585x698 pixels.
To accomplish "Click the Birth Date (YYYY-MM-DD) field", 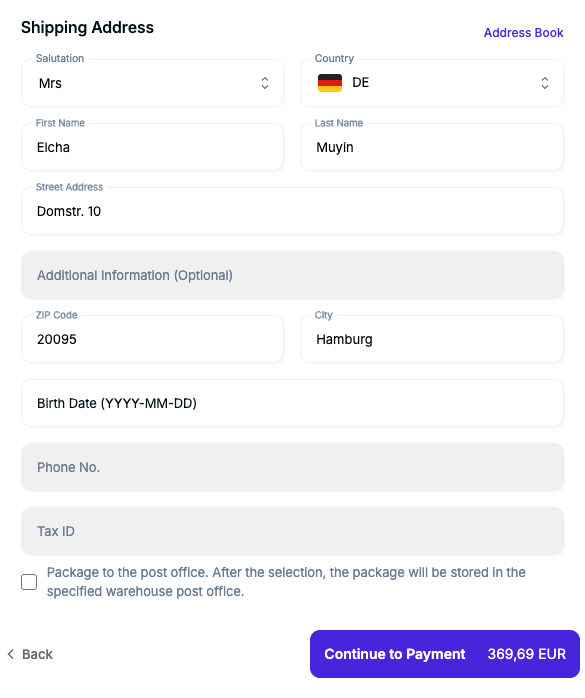I will 292,403.
